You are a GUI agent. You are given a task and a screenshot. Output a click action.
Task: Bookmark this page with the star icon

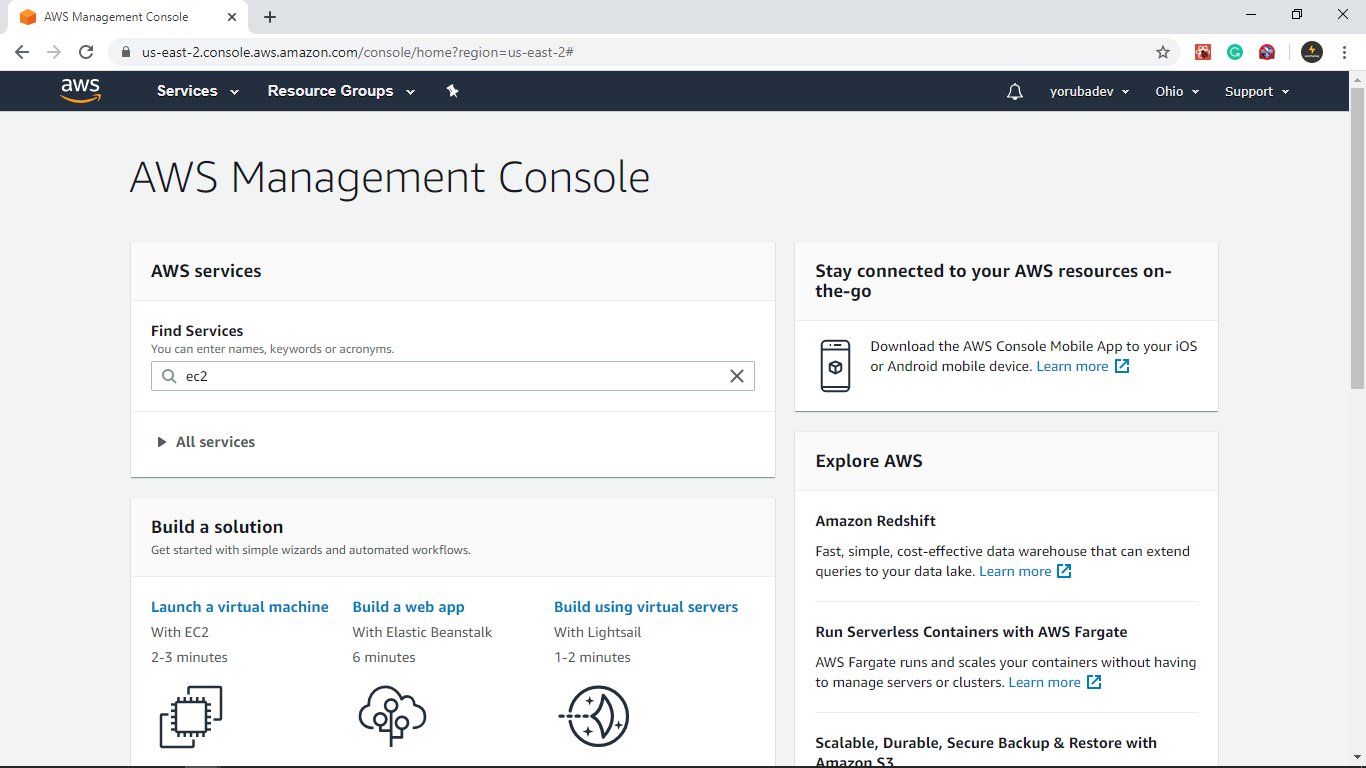[1163, 52]
